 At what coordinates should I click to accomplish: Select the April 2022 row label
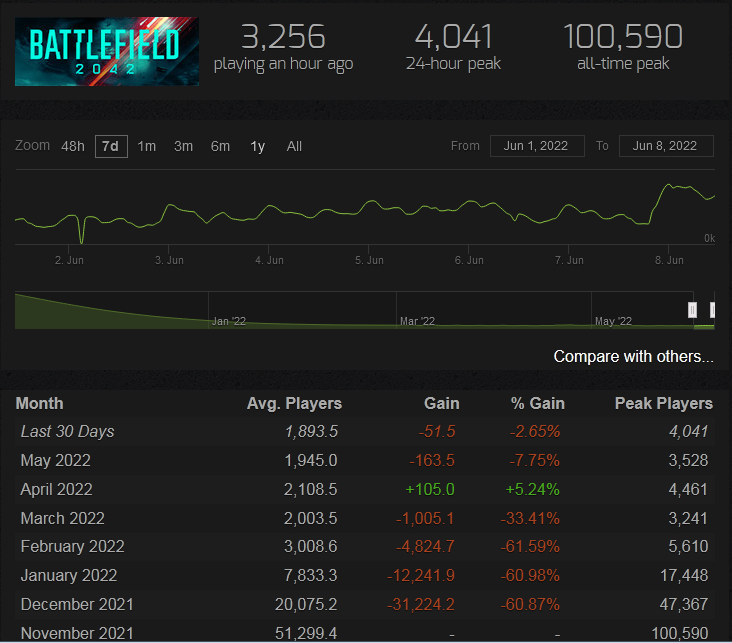click(56, 490)
